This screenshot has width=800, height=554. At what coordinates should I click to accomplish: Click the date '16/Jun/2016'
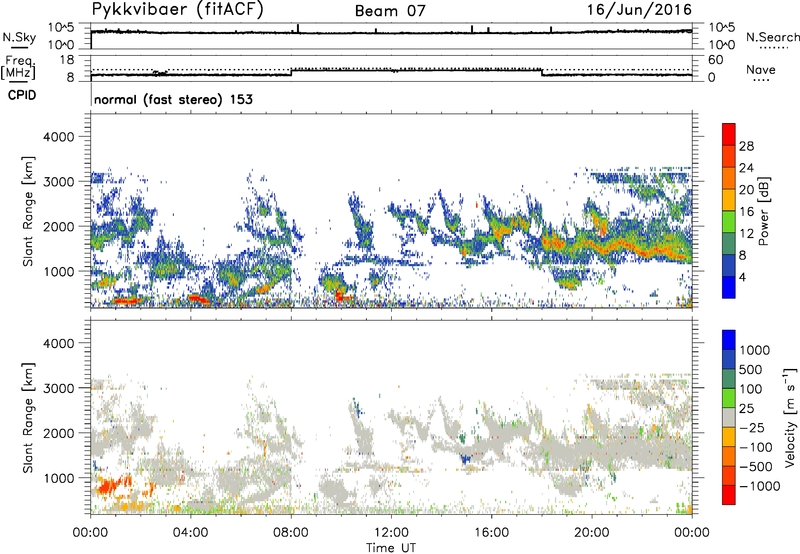pyautogui.click(x=639, y=9)
